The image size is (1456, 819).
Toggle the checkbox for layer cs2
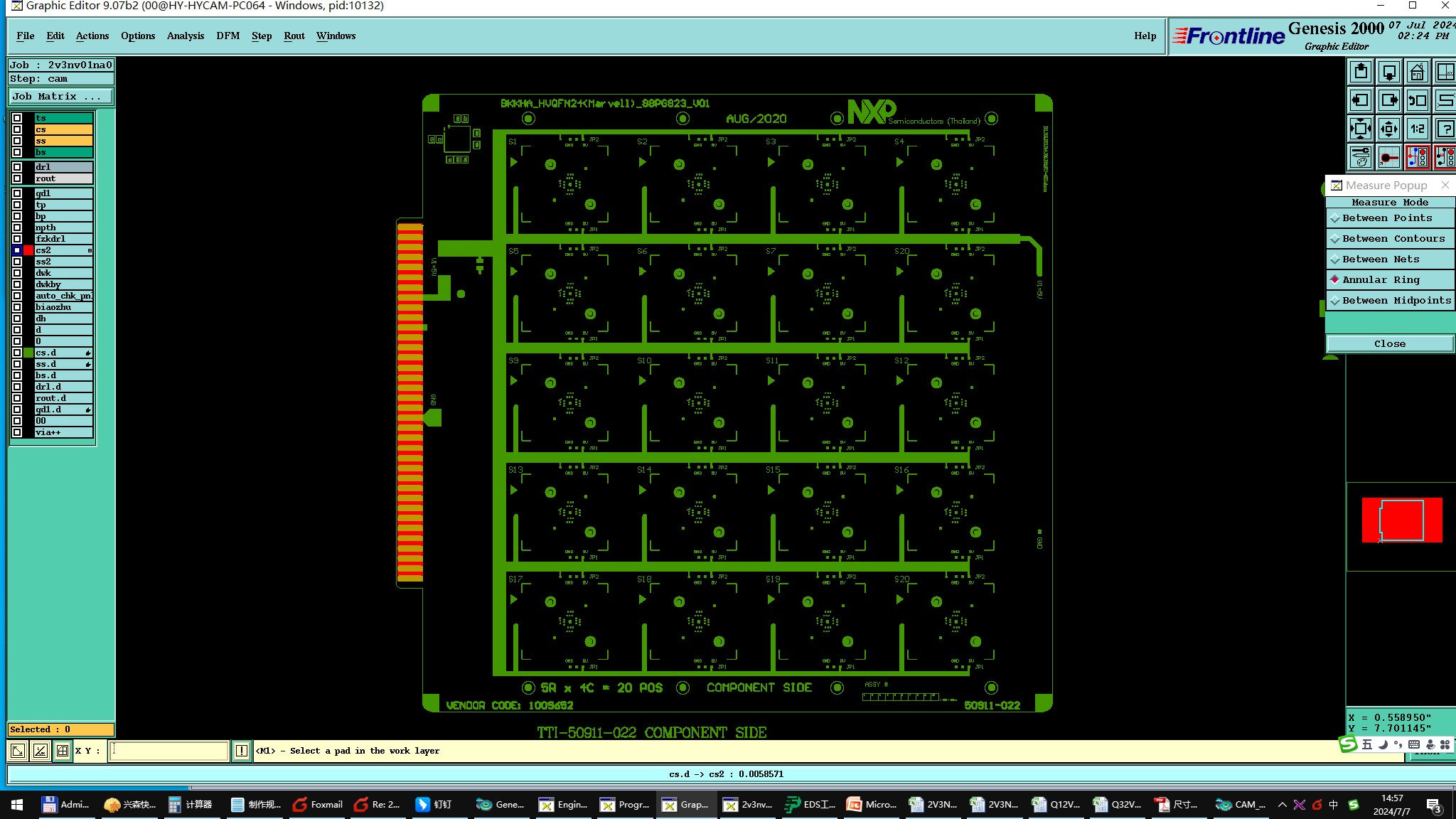17,250
